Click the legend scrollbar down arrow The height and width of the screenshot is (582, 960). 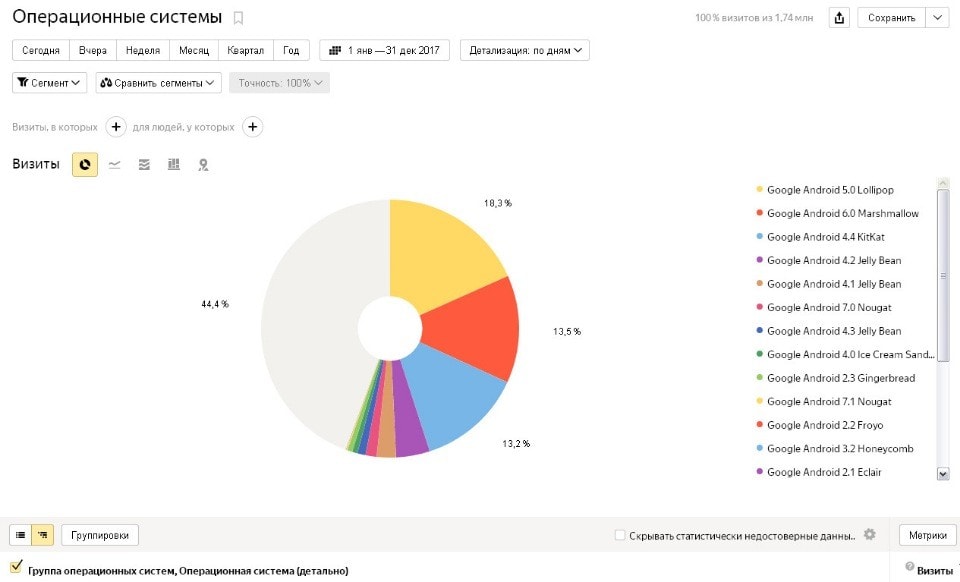pyautogui.click(x=943, y=473)
